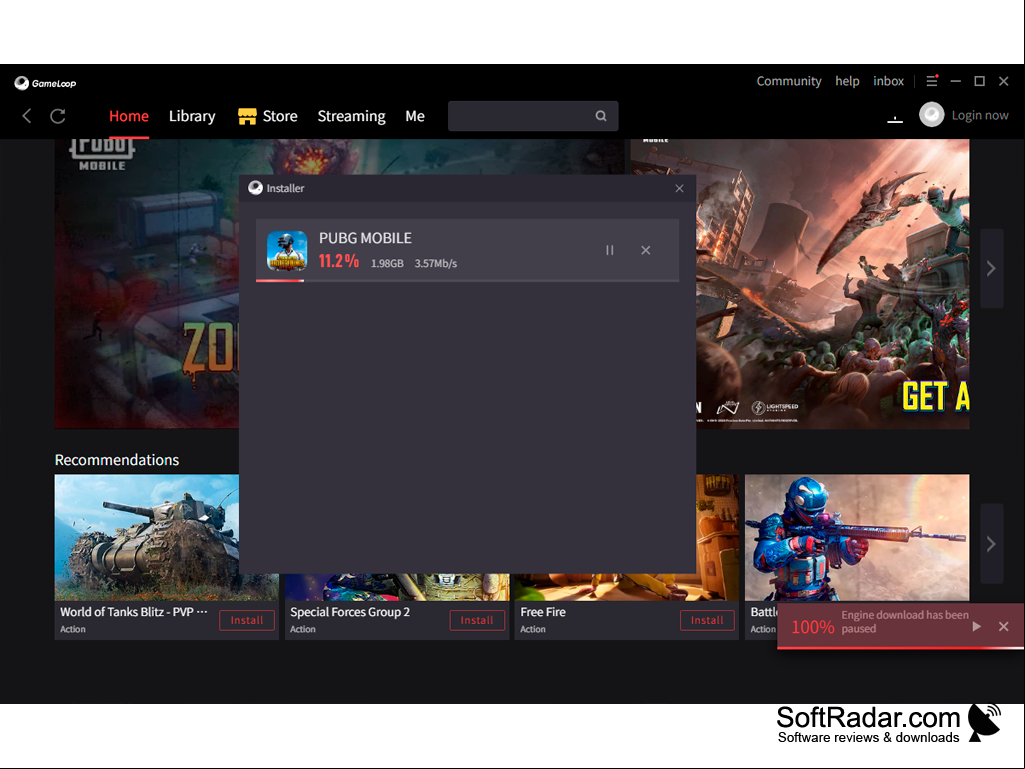Pause the PUBG MOBILE download

pyautogui.click(x=609, y=250)
